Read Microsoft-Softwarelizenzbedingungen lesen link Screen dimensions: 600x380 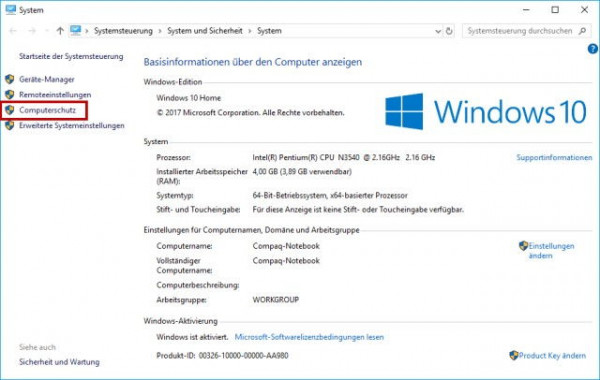click(309, 337)
